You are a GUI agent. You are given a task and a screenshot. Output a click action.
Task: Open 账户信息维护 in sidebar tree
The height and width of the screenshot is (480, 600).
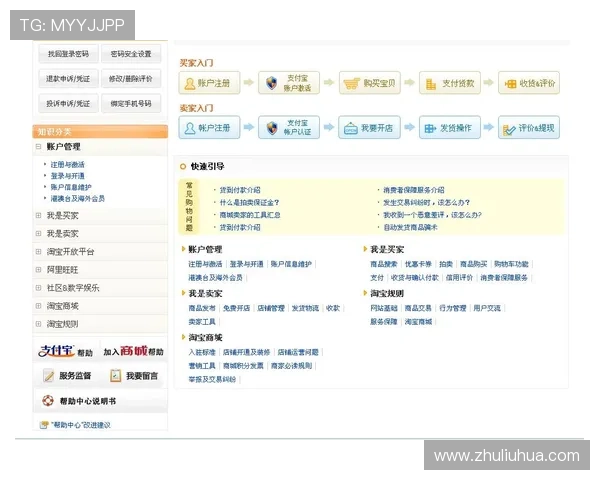click(71, 187)
